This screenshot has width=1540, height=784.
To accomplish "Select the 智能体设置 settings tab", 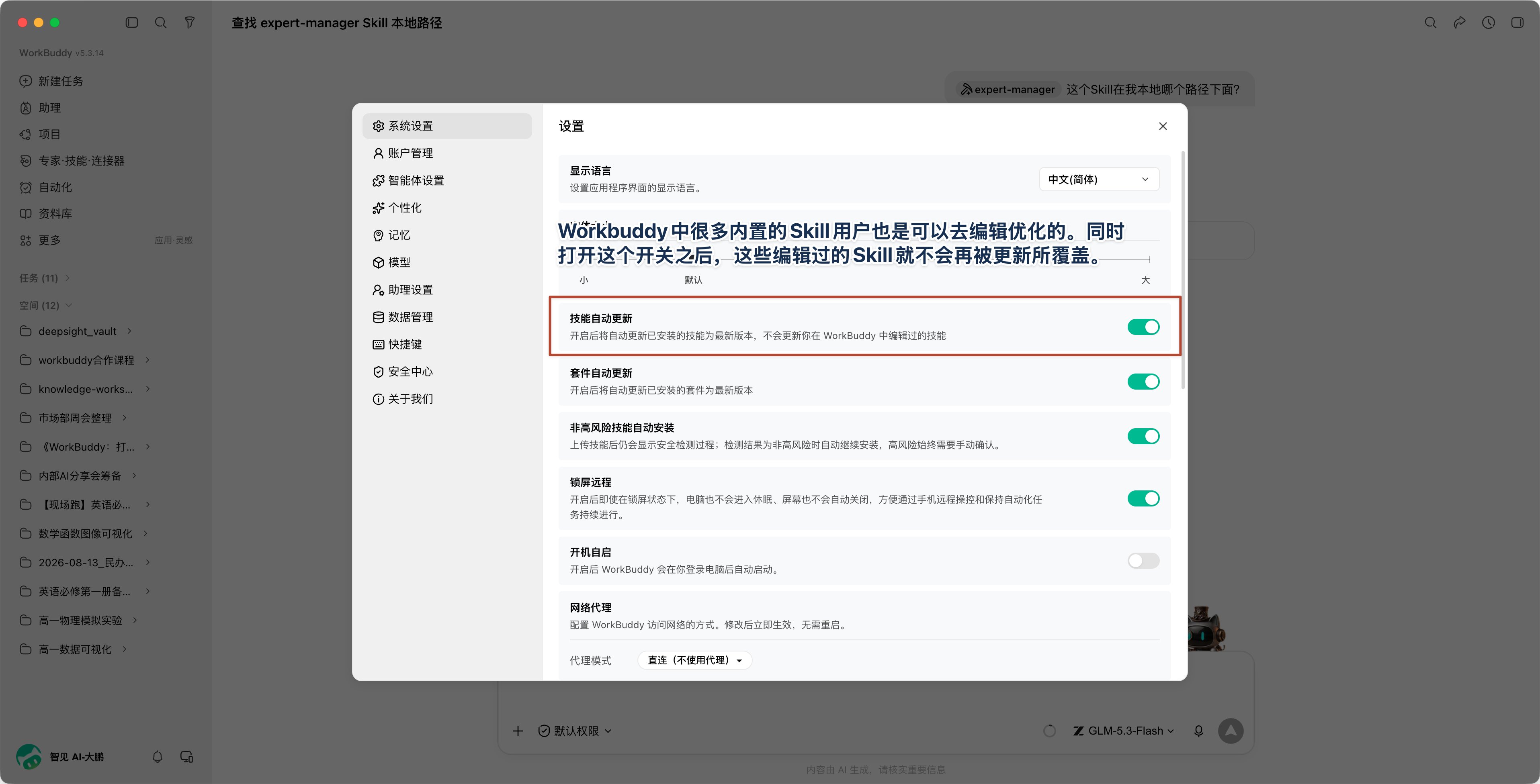I will click(x=446, y=180).
